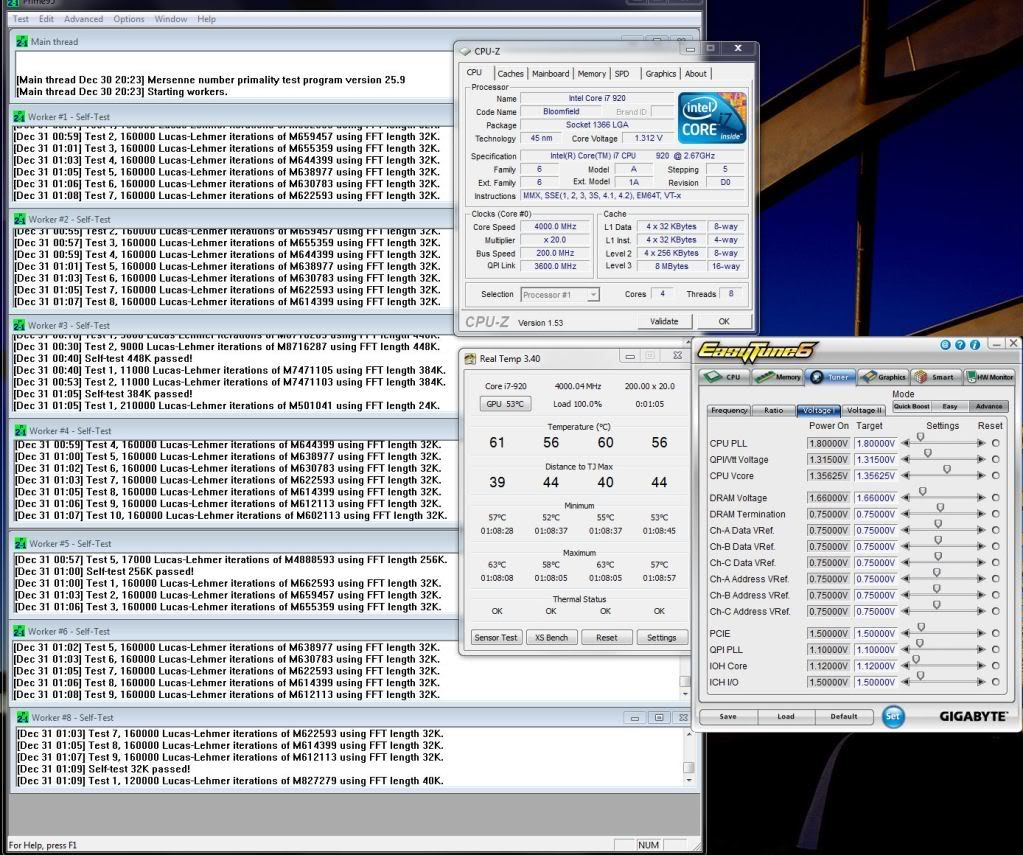Click the Worker #8 Self-Test window icon
Viewport: 1023px width, 855px height.
point(23,717)
